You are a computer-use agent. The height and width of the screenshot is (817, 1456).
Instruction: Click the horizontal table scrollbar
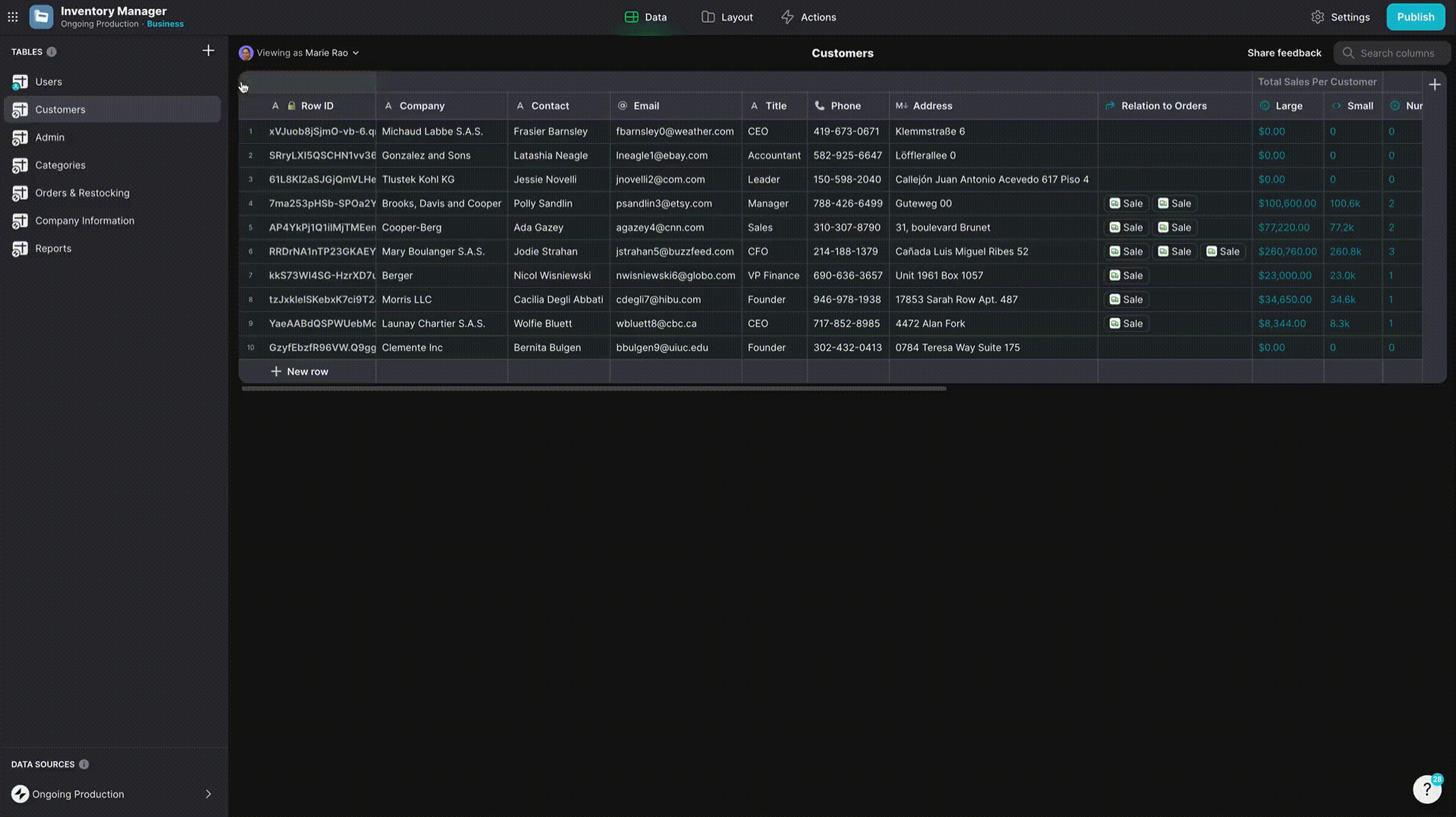point(593,388)
